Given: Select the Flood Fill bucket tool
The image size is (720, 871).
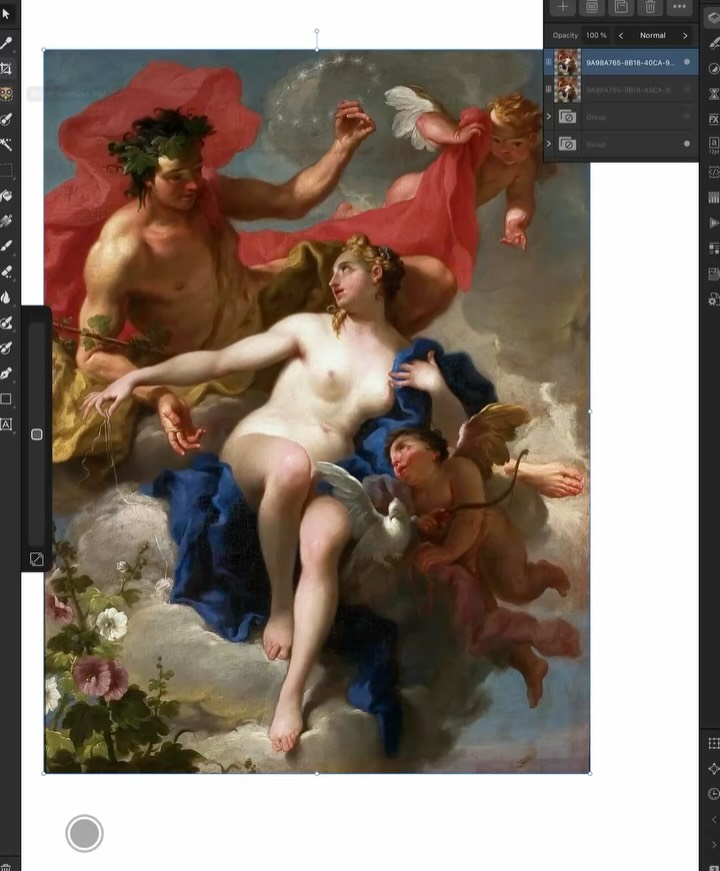Looking at the screenshot, I should [x=6, y=196].
